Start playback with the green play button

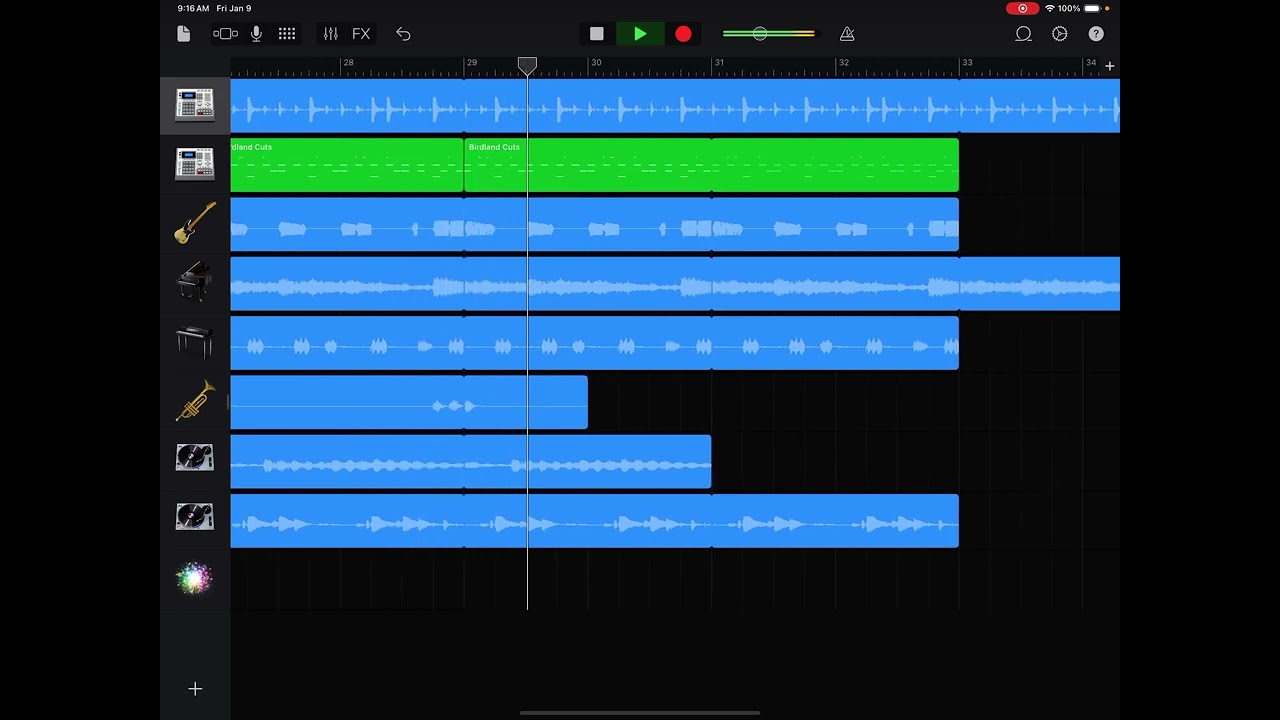click(x=640, y=34)
